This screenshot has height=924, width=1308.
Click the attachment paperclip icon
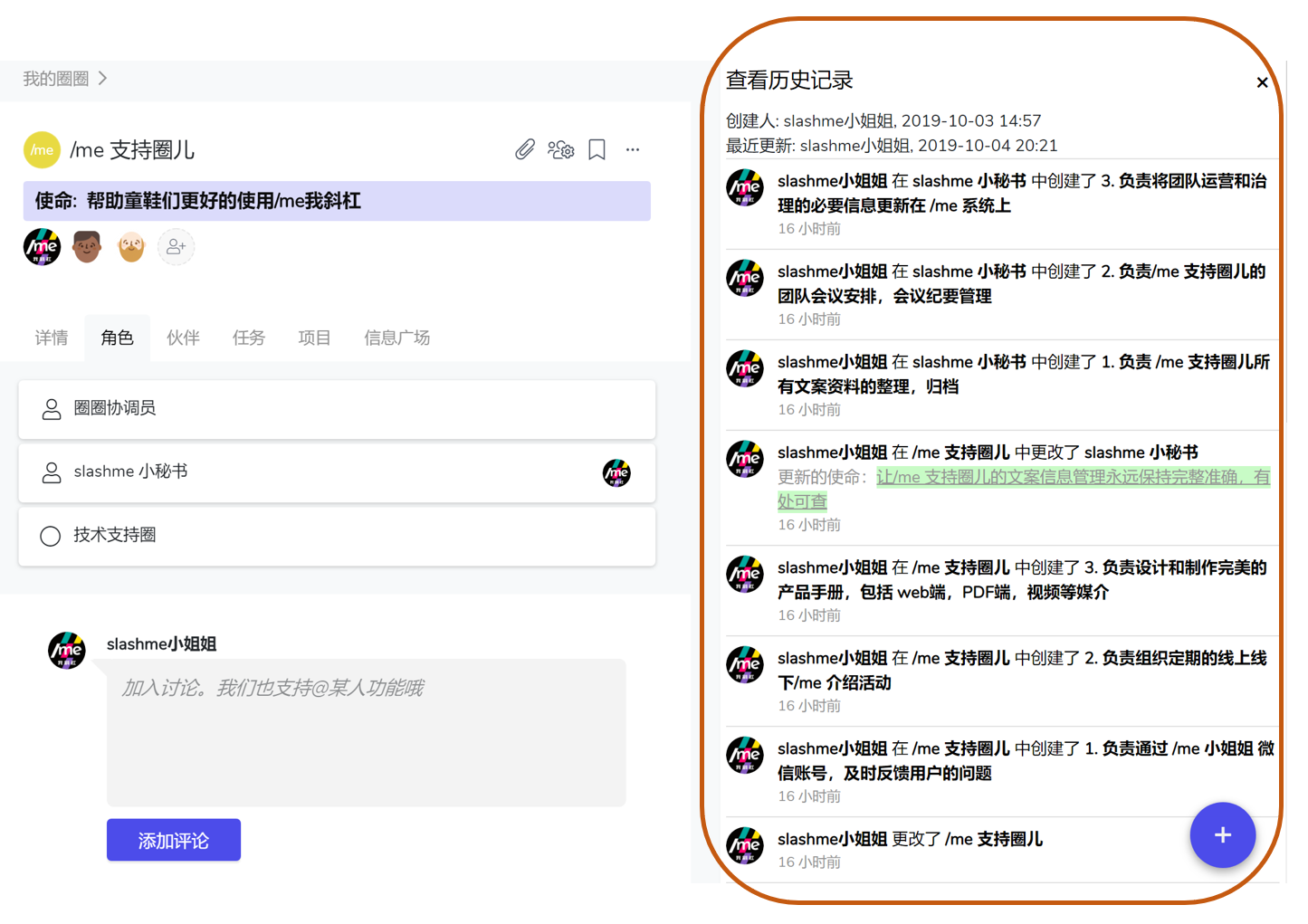[x=525, y=149]
